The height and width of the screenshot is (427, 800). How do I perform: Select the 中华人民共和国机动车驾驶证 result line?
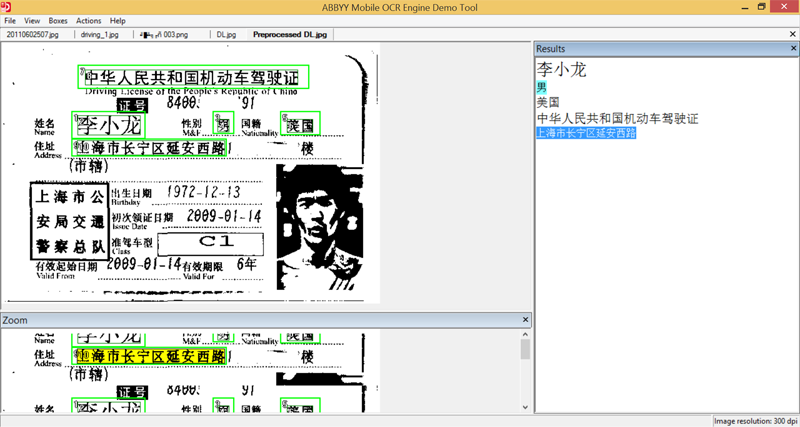tap(616, 118)
